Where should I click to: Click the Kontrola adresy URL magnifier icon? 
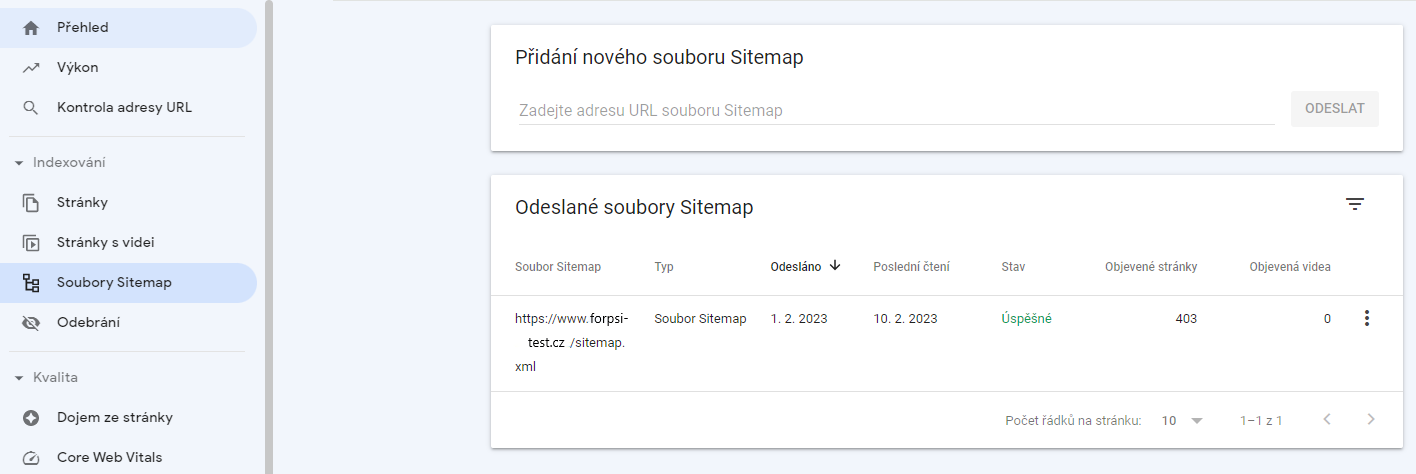31,108
